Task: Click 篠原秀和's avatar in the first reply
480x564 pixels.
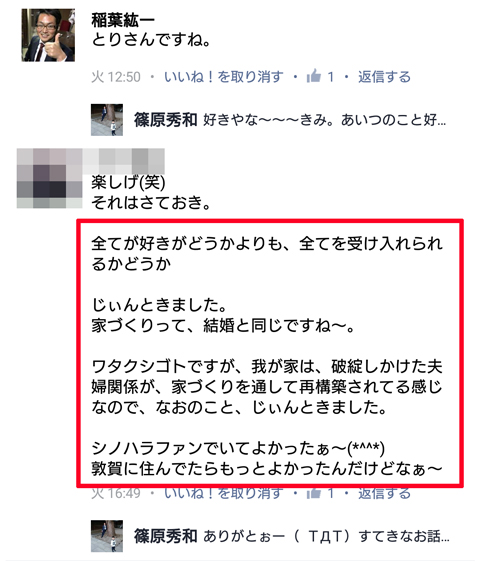Action: 107,120
